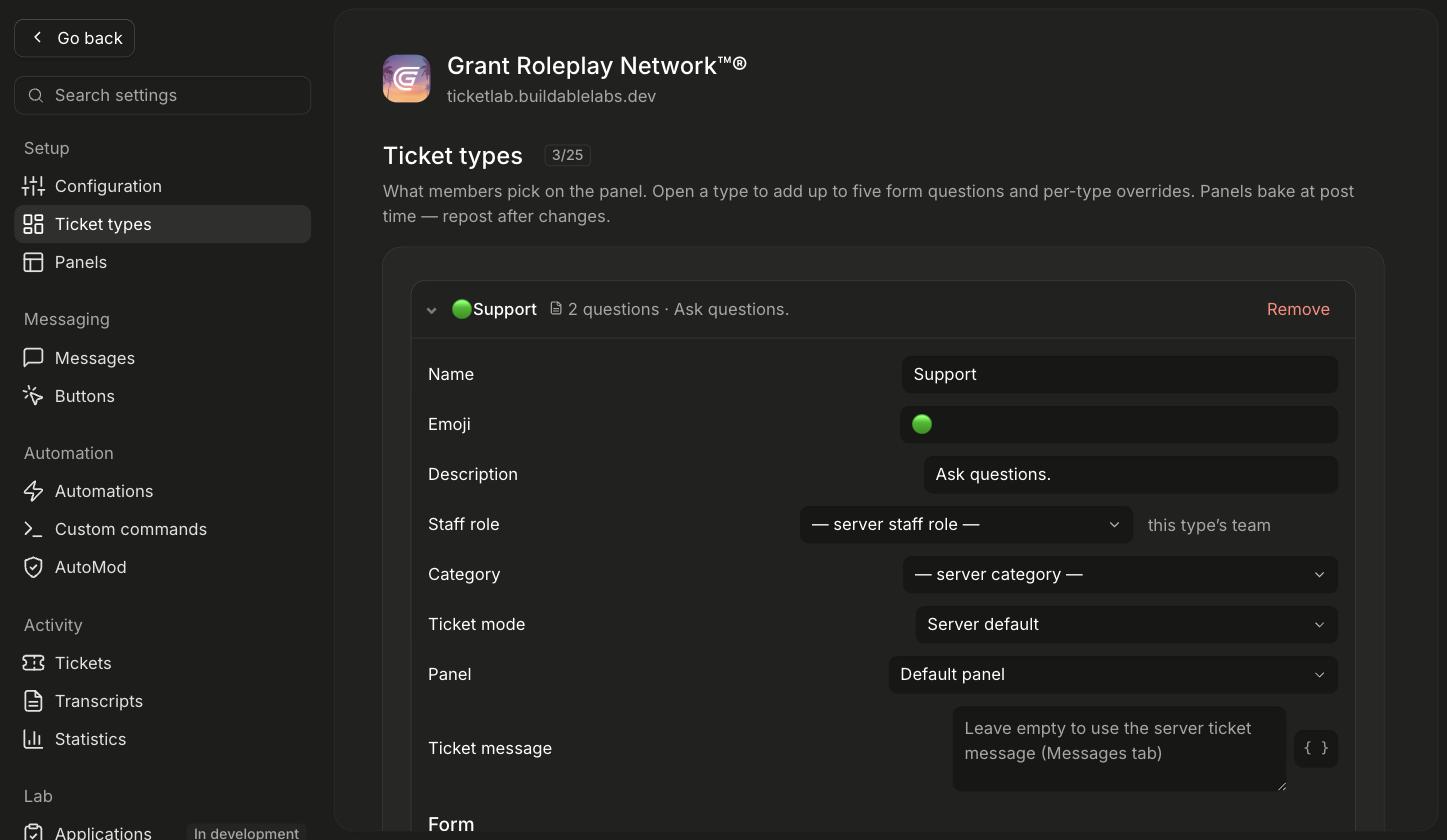The width and height of the screenshot is (1447, 840).
Task: Collapse the Support ticket type chevron
Action: (432, 310)
